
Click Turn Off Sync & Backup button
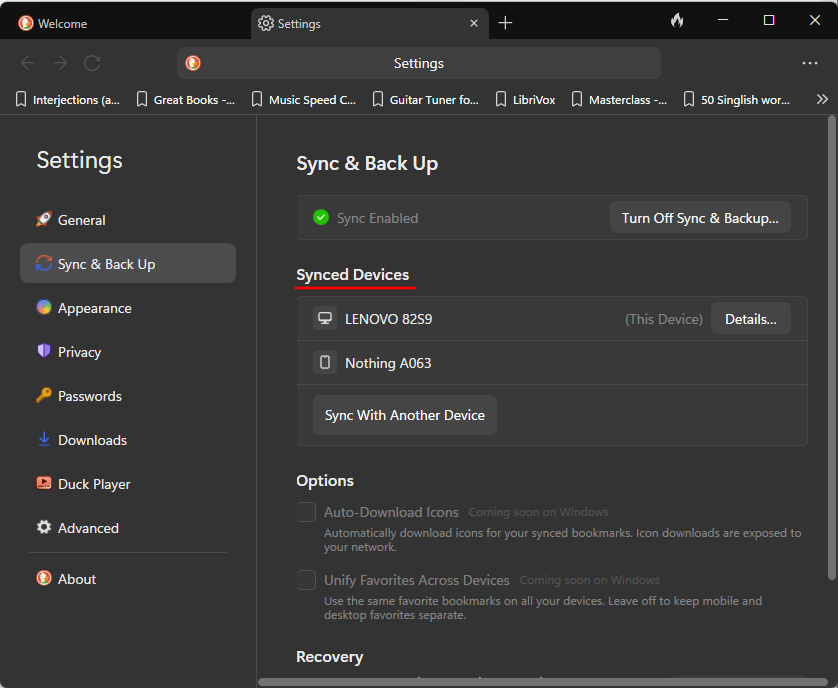[x=700, y=218]
